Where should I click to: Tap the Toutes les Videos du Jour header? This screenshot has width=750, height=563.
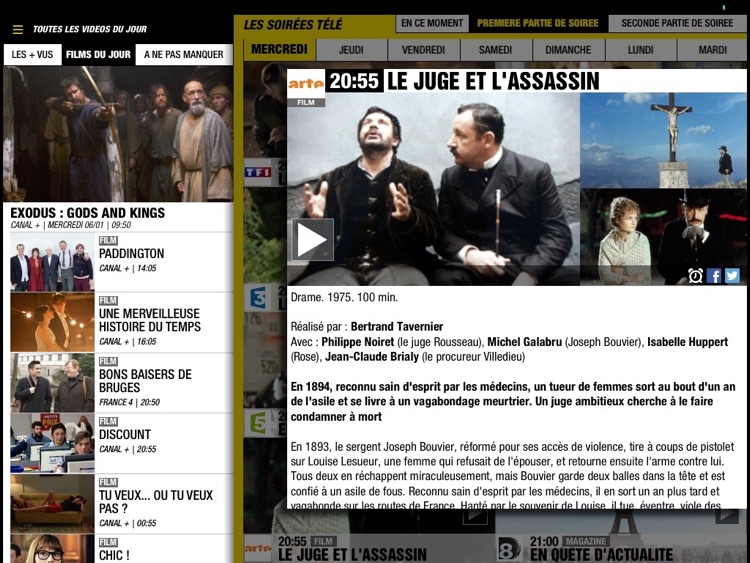click(x=90, y=29)
